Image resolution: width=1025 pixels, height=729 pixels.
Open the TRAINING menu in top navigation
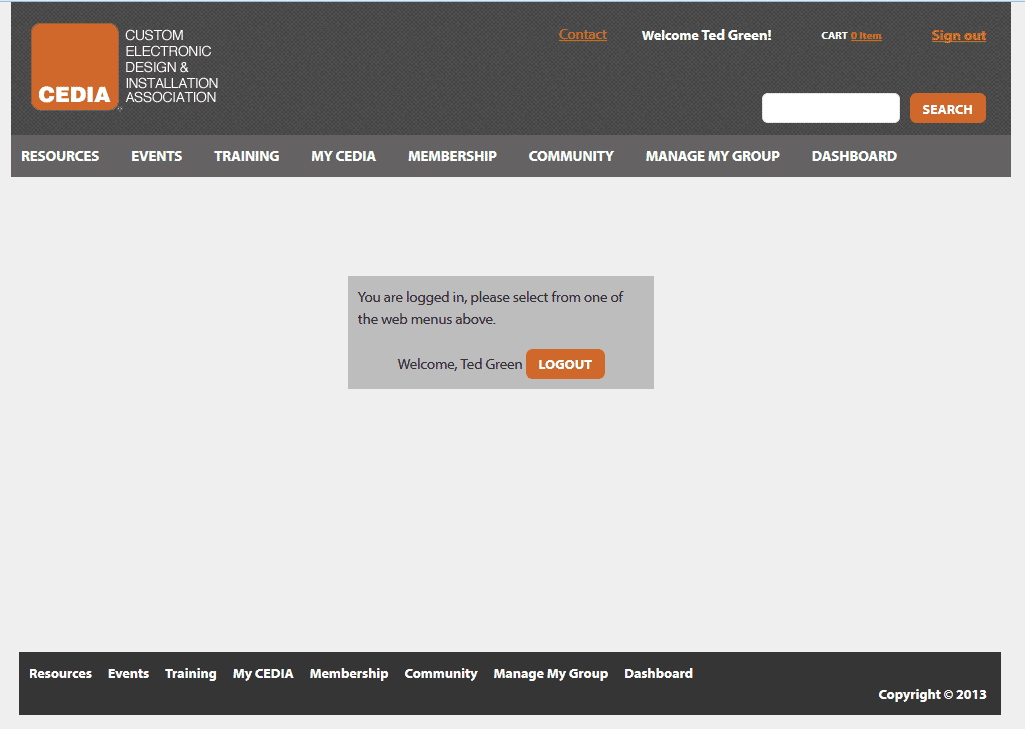pyautogui.click(x=246, y=156)
